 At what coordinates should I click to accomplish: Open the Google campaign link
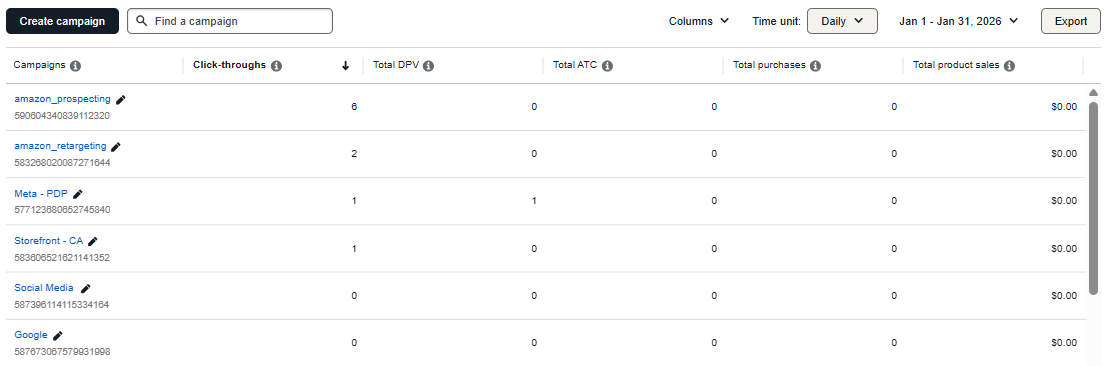(31, 335)
